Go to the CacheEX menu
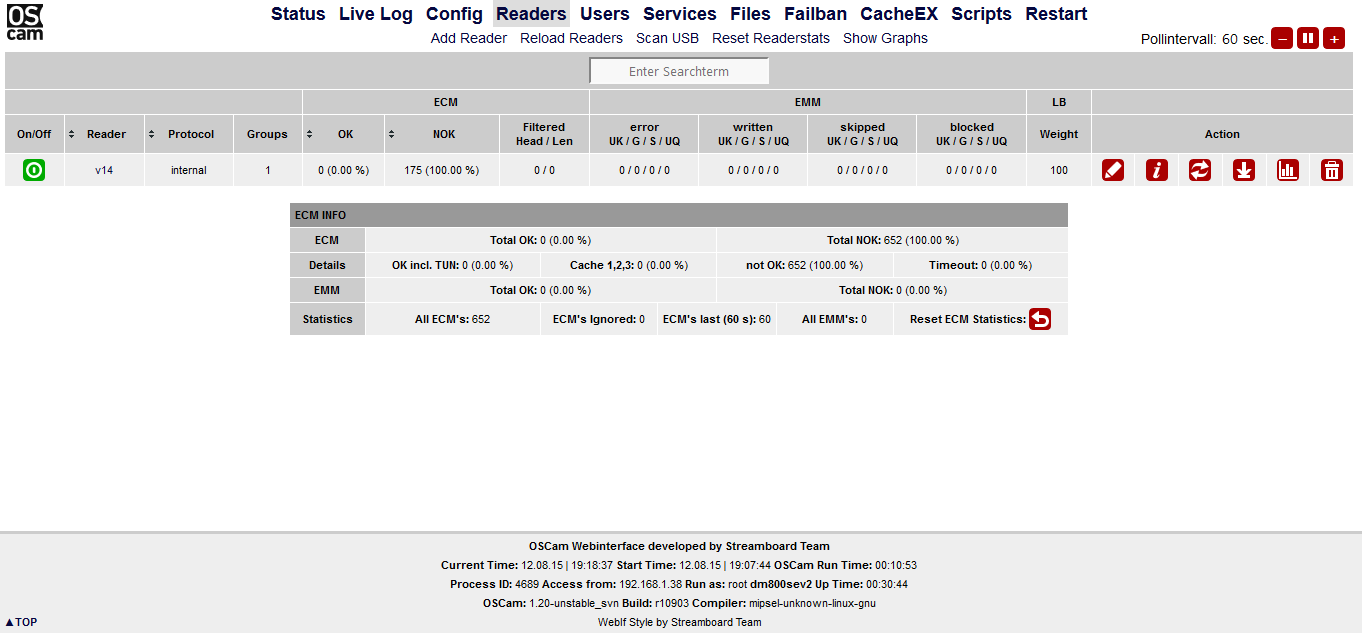1366x633 pixels. click(x=899, y=14)
